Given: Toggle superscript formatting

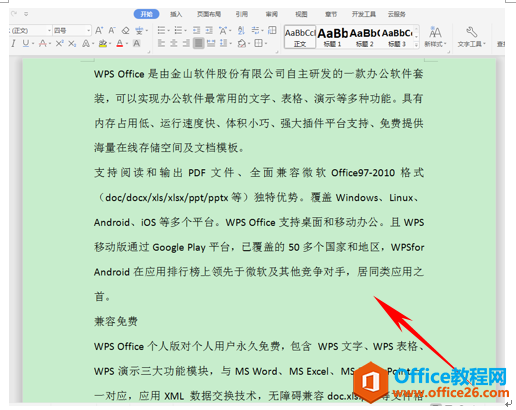Looking at the screenshot, I should coord(59,43).
